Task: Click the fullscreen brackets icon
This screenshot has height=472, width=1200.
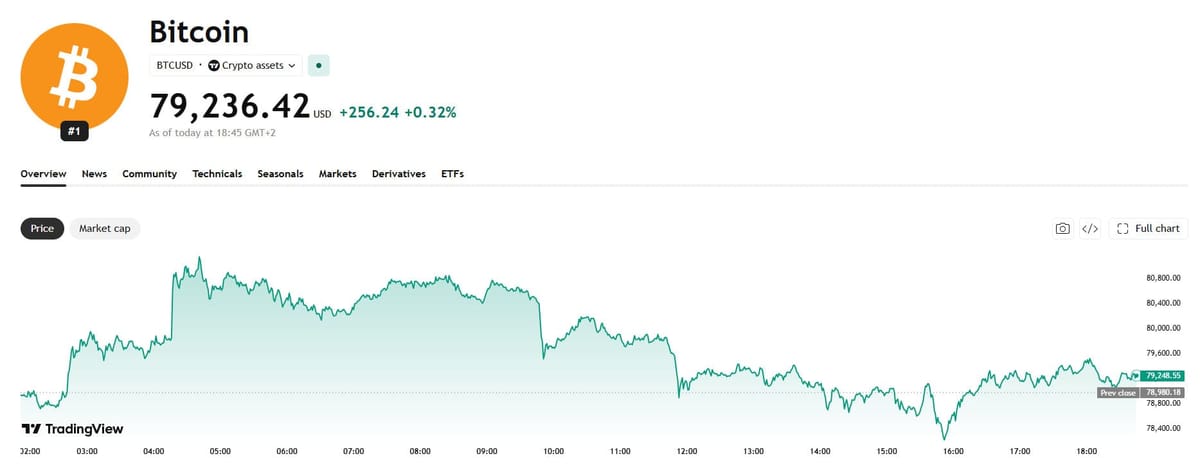Action: click(1122, 229)
